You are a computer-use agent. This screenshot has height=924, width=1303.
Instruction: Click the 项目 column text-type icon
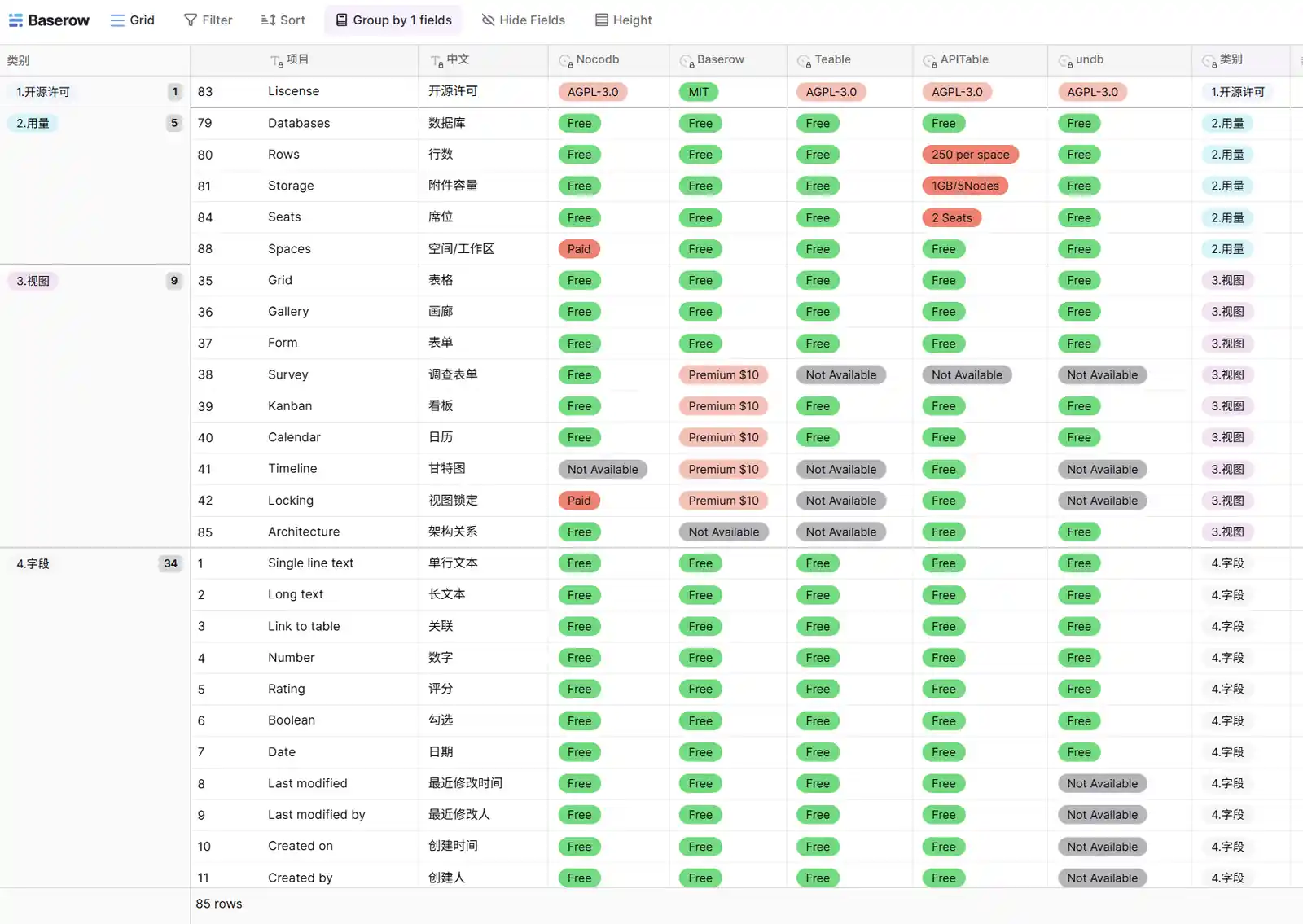coord(277,61)
